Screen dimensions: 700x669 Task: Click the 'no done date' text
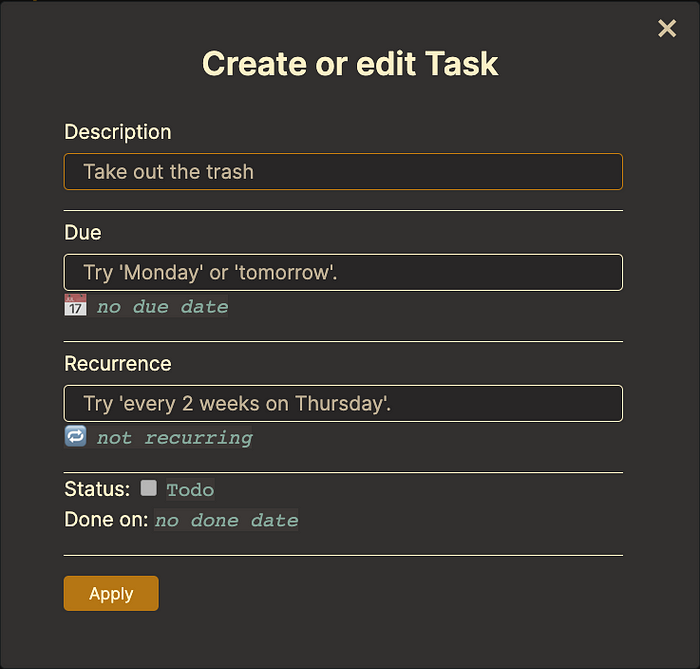(226, 520)
